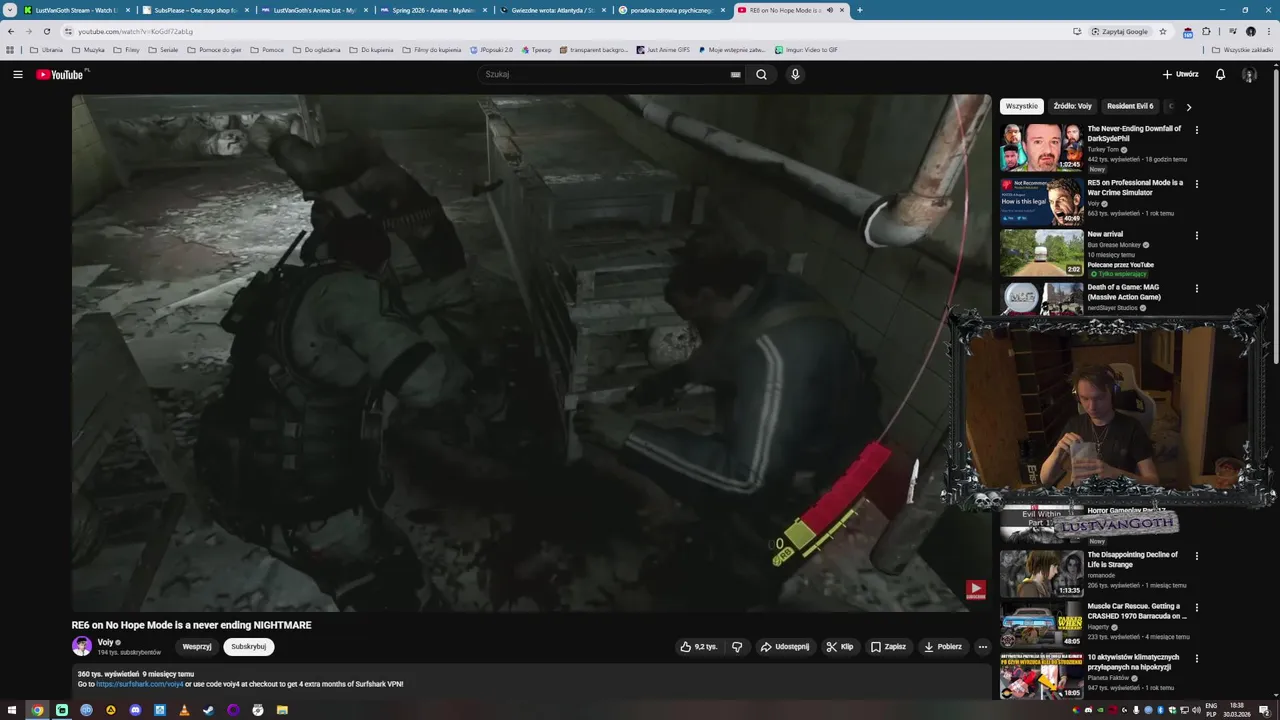Like the video with 9,2 tys. likes
The image size is (1280, 720).
click(x=699, y=647)
